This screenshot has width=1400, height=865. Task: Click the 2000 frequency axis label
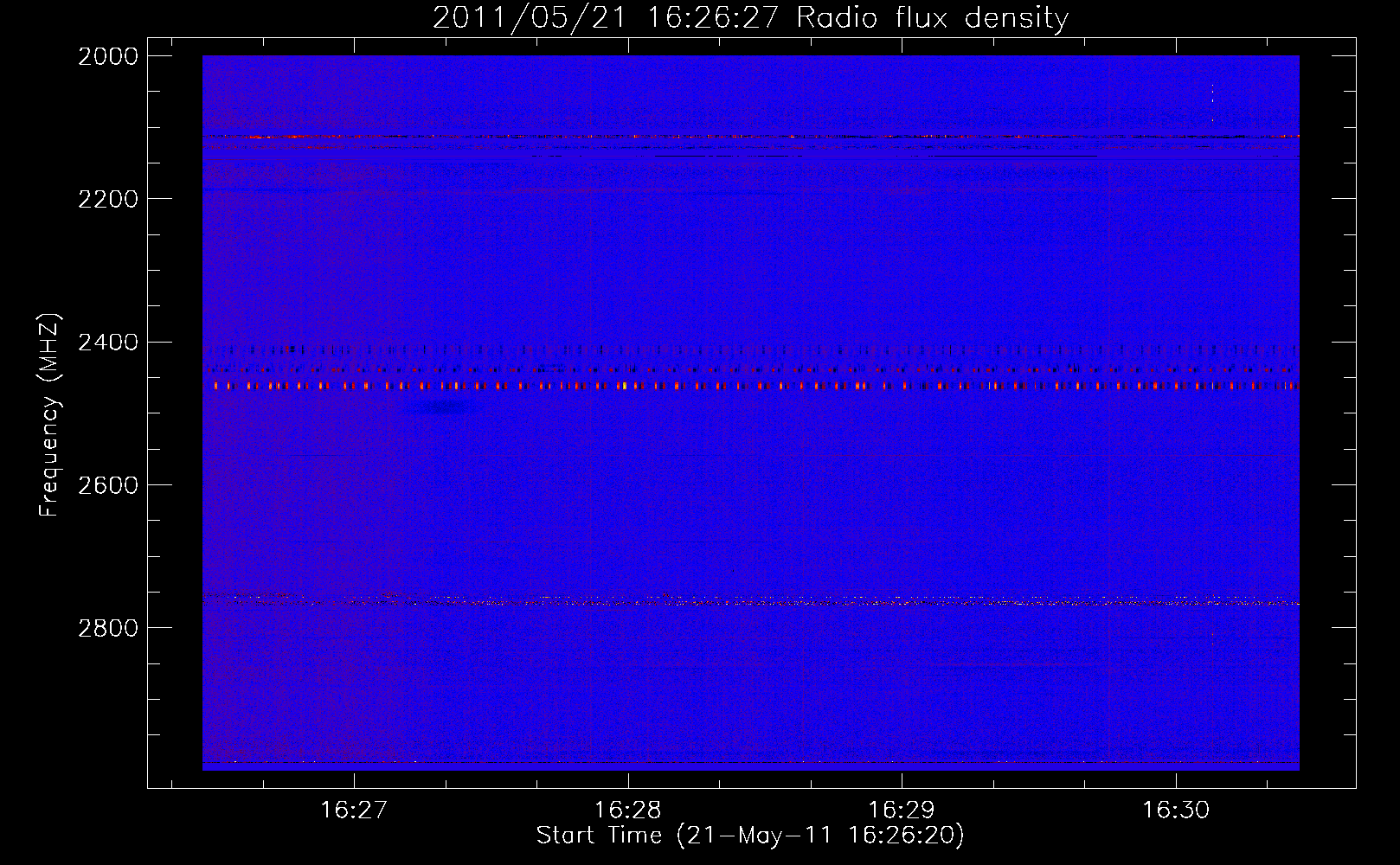tap(107, 56)
